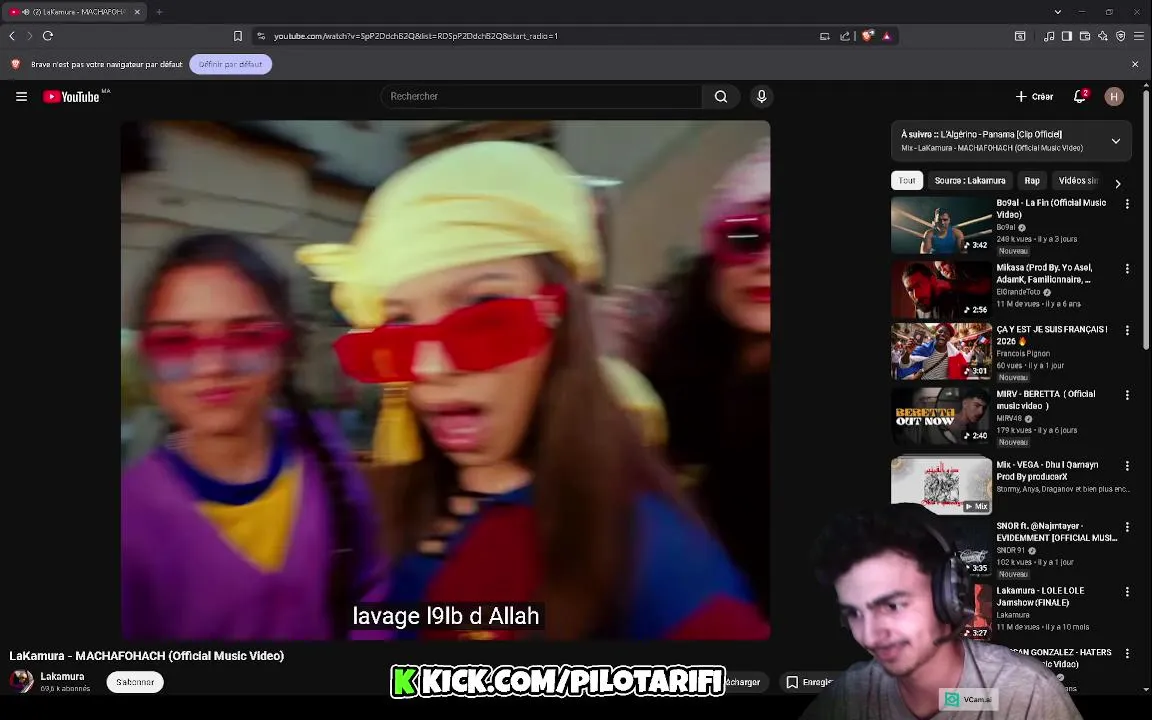
Task: Bookmark this page in Brave
Action: coord(237,36)
